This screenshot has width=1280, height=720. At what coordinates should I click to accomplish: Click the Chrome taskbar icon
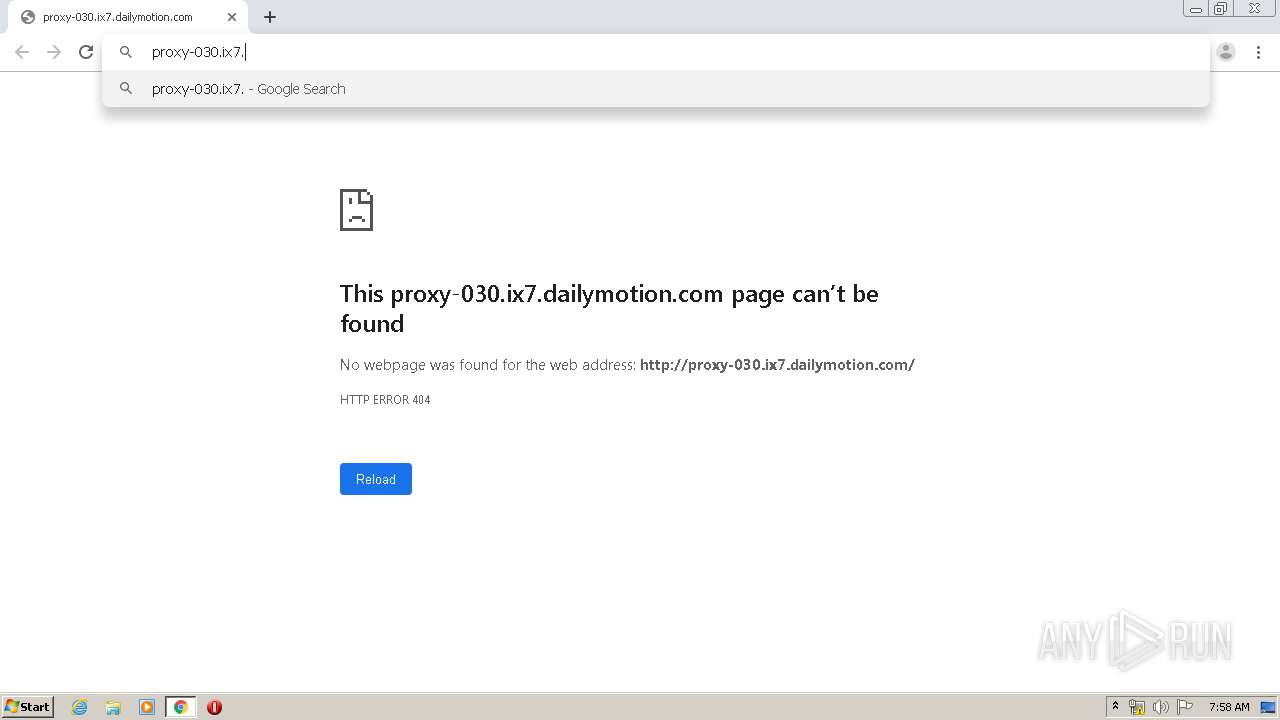pyautogui.click(x=180, y=707)
